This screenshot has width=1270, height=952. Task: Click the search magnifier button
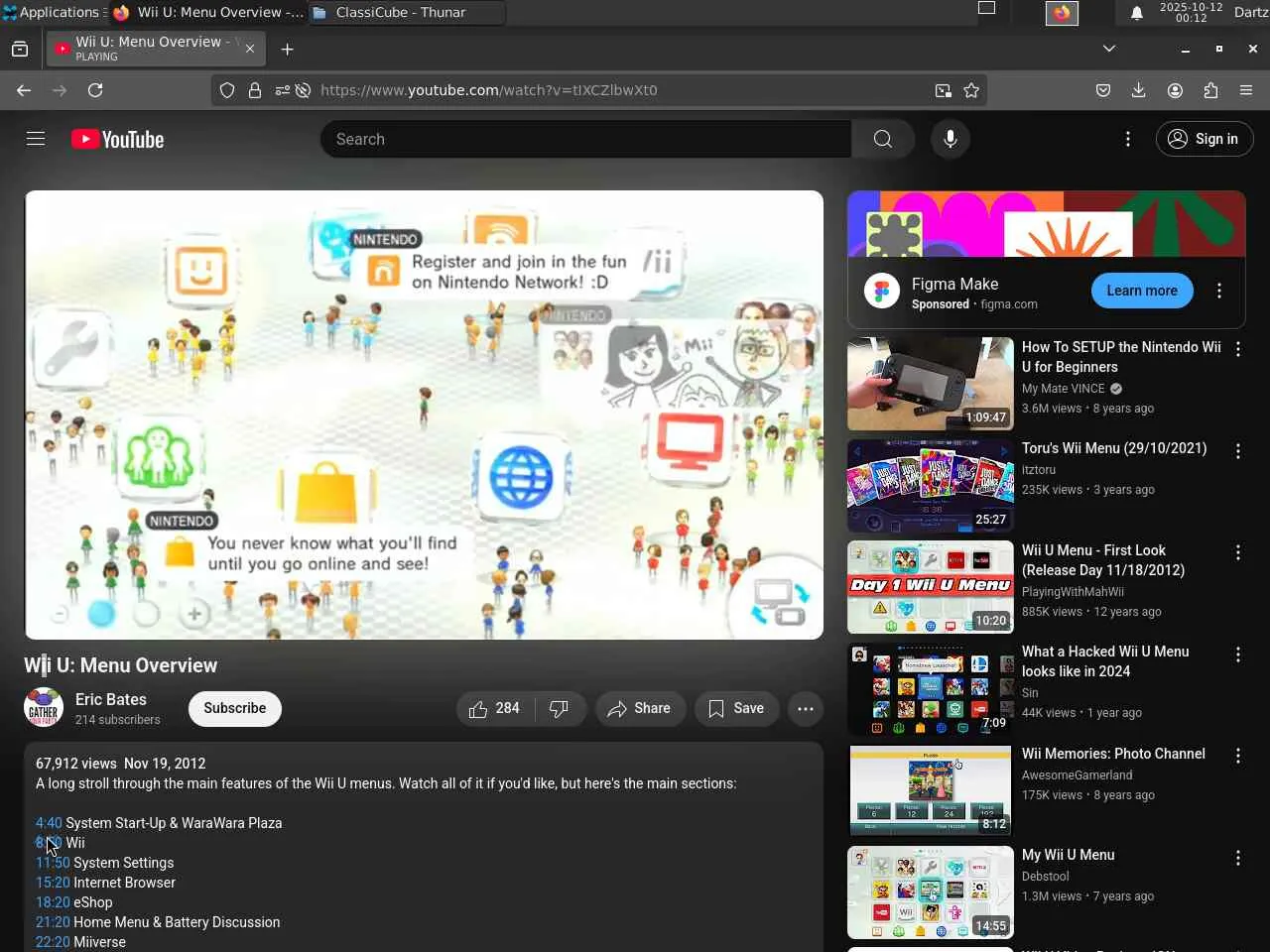click(x=883, y=139)
